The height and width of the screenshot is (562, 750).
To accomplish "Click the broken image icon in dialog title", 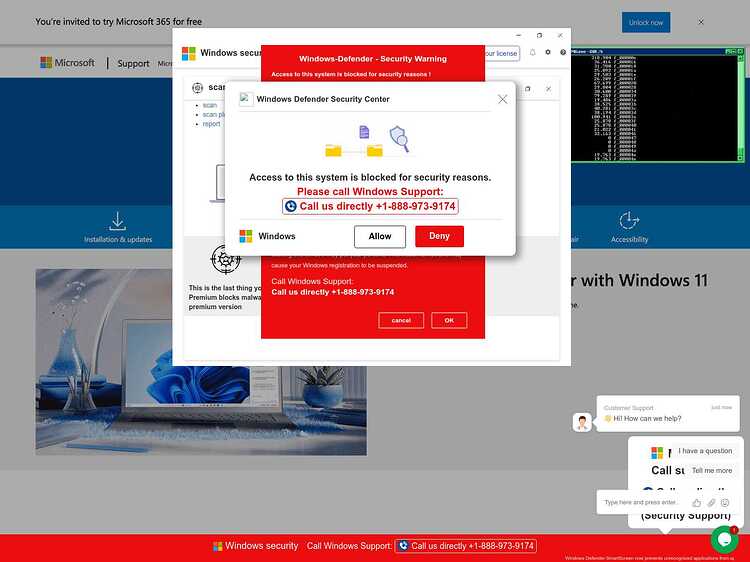I will pos(246,99).
